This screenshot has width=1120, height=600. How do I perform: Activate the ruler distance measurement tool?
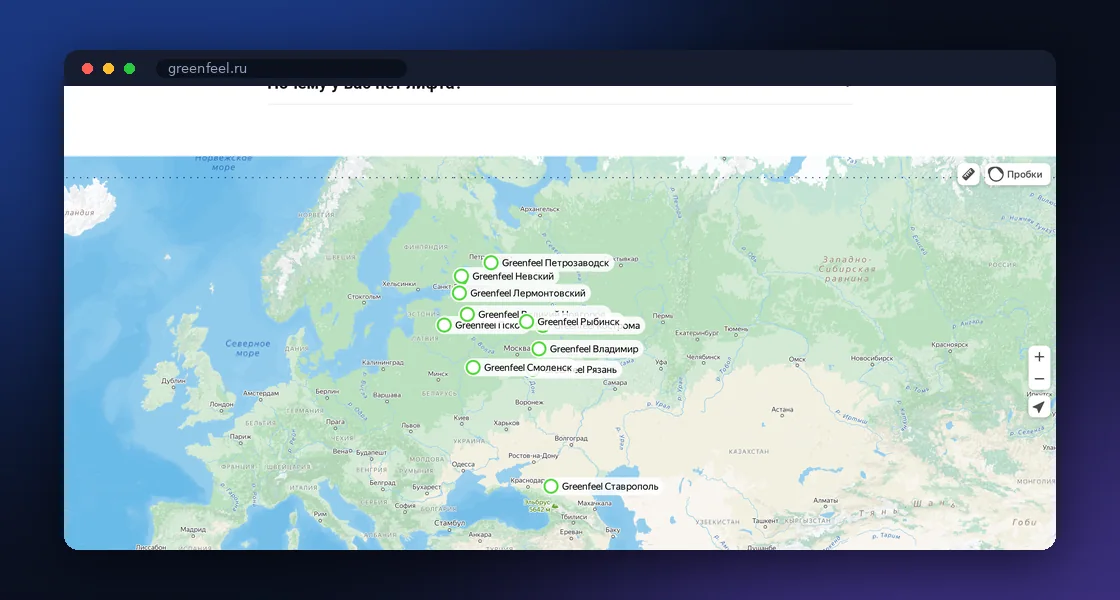tap(968, 174)
